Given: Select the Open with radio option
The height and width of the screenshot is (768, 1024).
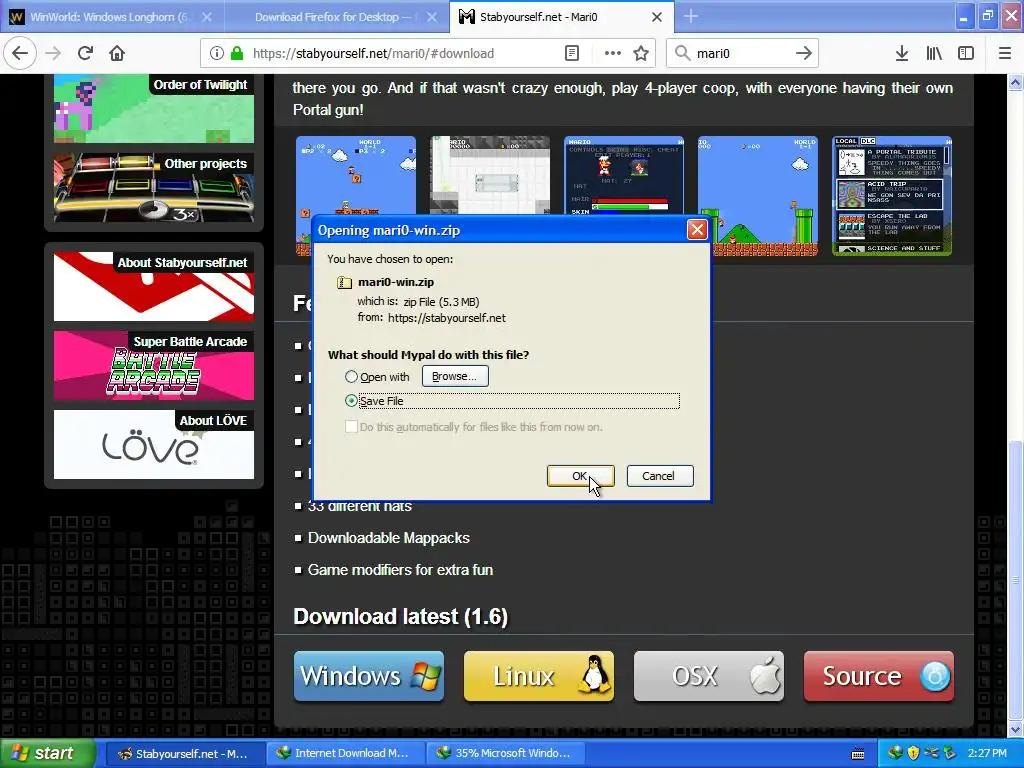Looking at the screenshot, I should pos(351,377).
